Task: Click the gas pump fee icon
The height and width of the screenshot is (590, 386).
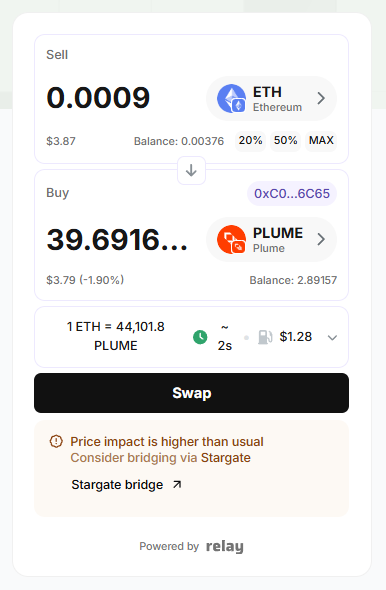Action: coord(265,337)
